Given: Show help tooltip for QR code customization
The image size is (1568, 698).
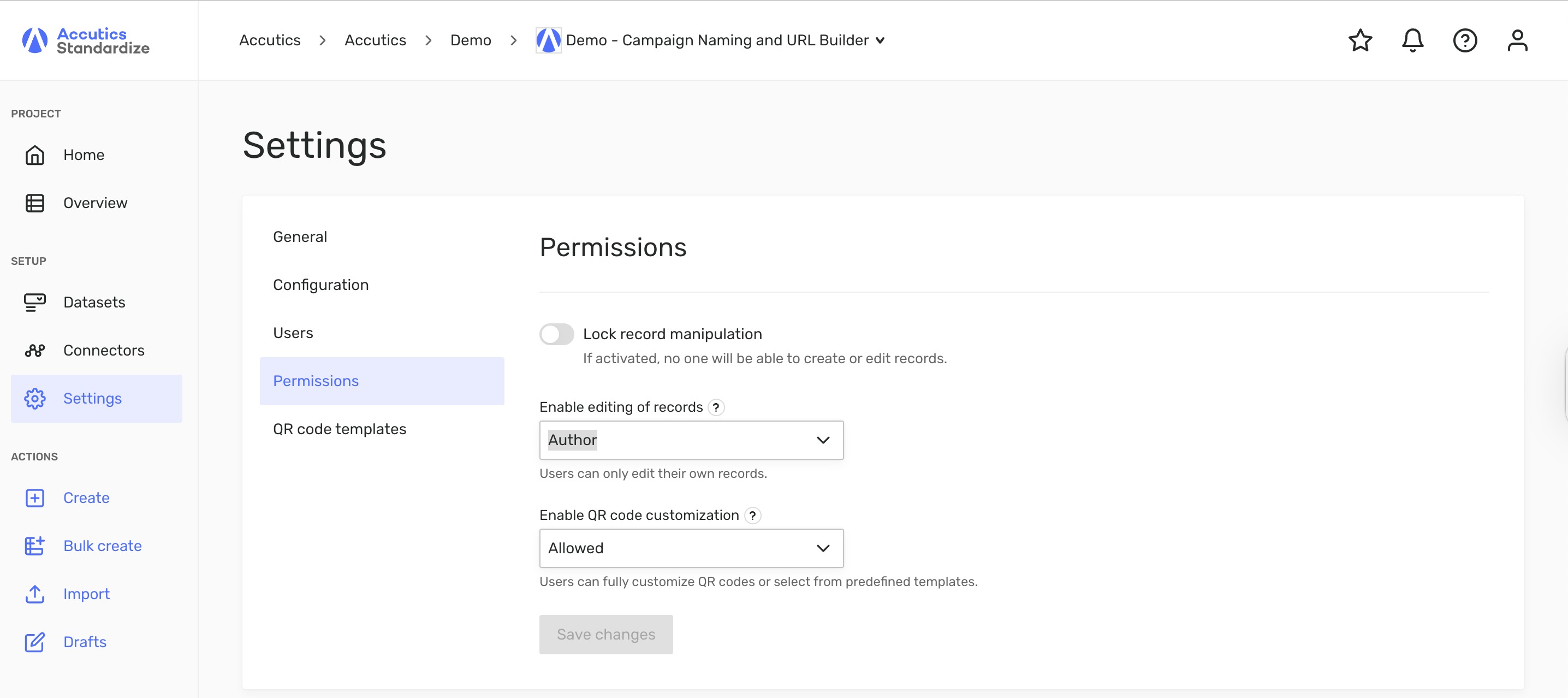Looking at the screenshot, I should click(752, 515).
